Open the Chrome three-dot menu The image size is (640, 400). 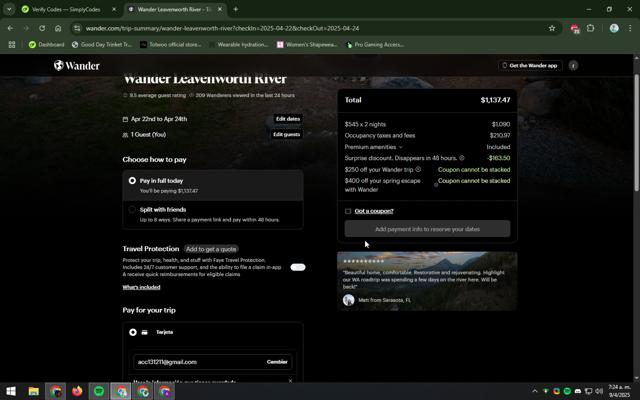[x=630, y=28]
